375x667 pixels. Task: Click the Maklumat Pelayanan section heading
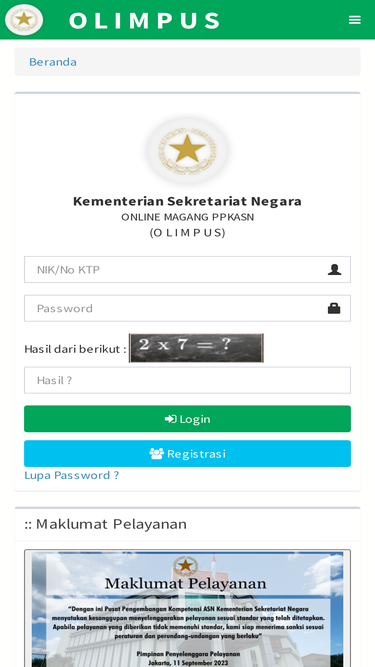[x=105, y=524]
